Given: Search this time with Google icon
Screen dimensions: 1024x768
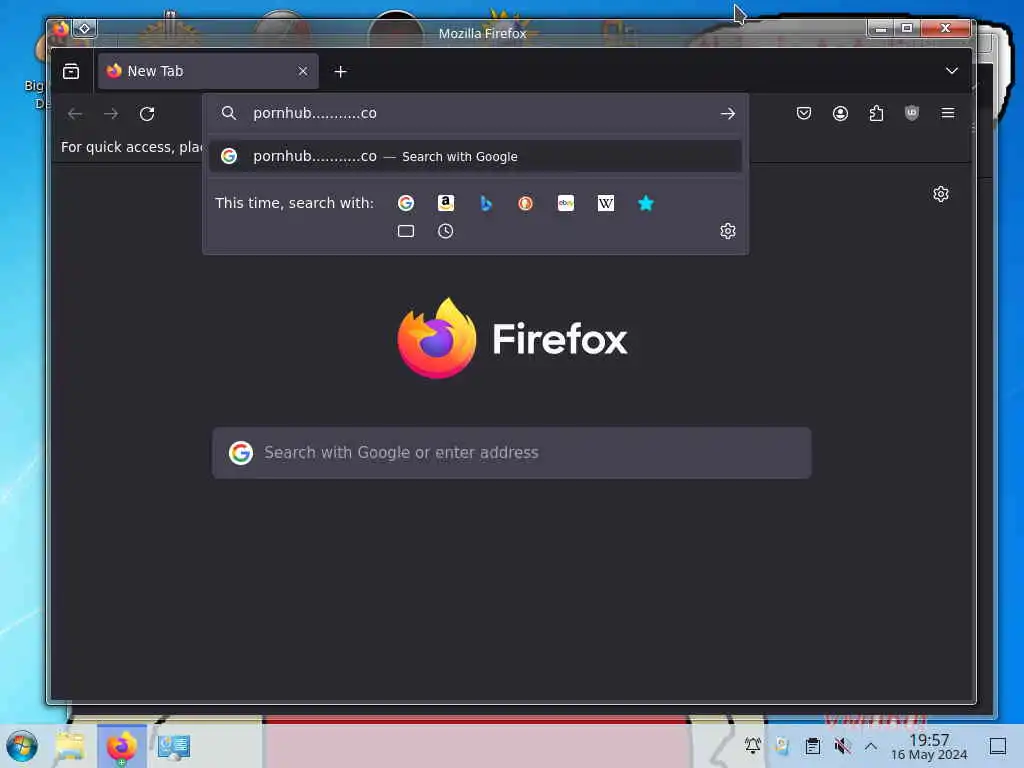Looking at the screenshot, I should (x=406, y=203).
